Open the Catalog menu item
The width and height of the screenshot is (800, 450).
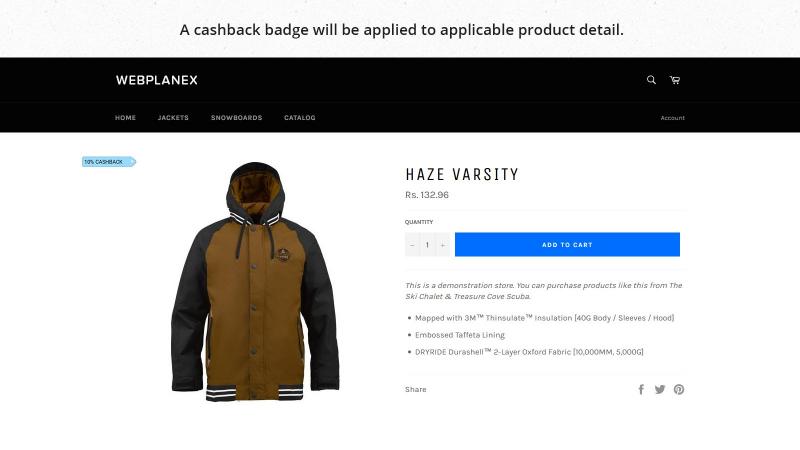coord(300,117)
